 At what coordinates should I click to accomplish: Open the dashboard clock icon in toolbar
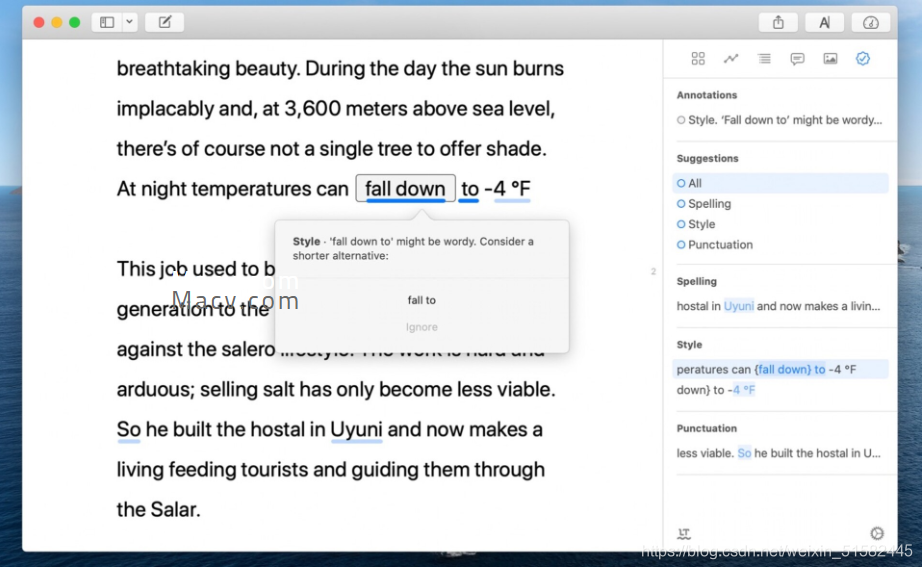coord(871,22)
